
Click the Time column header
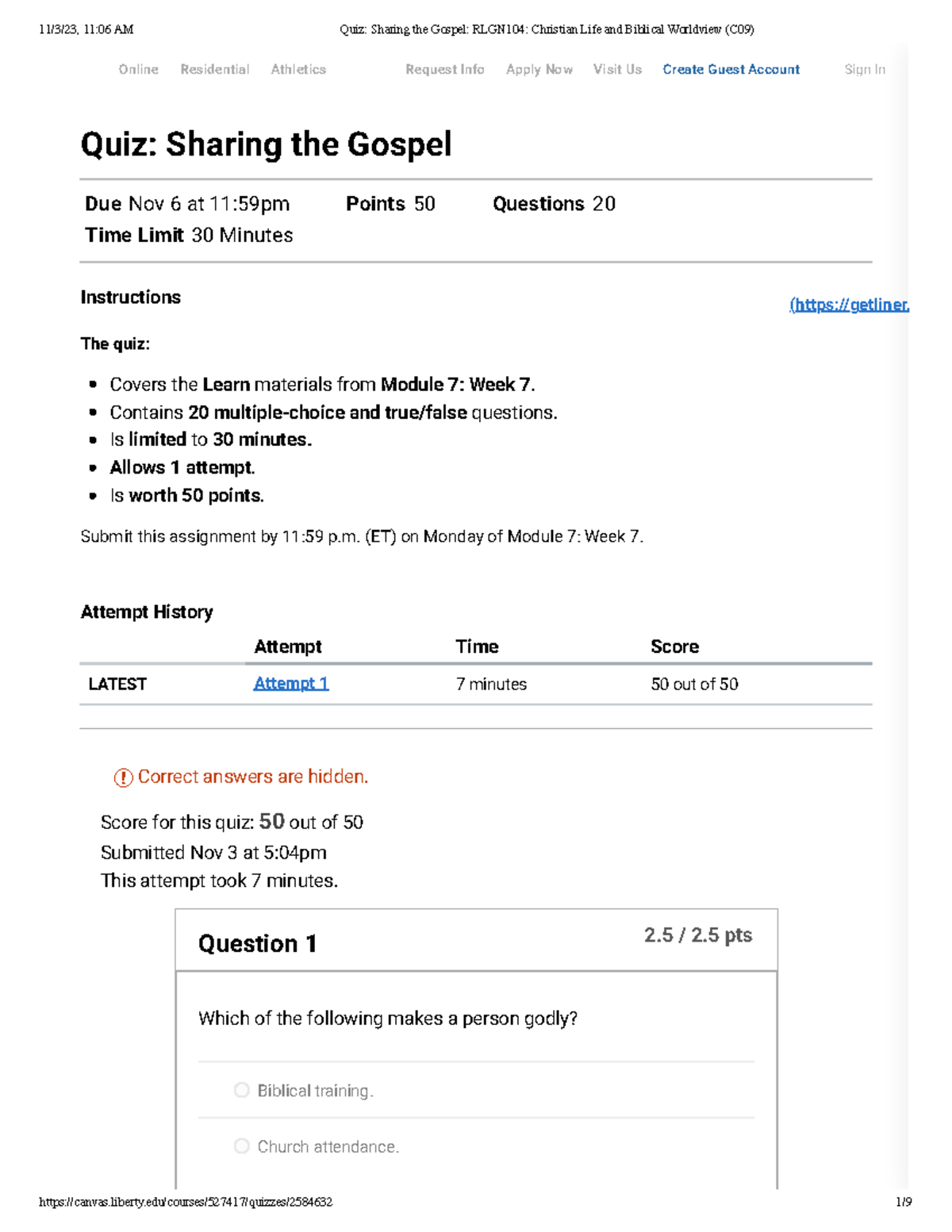(477, 647)
